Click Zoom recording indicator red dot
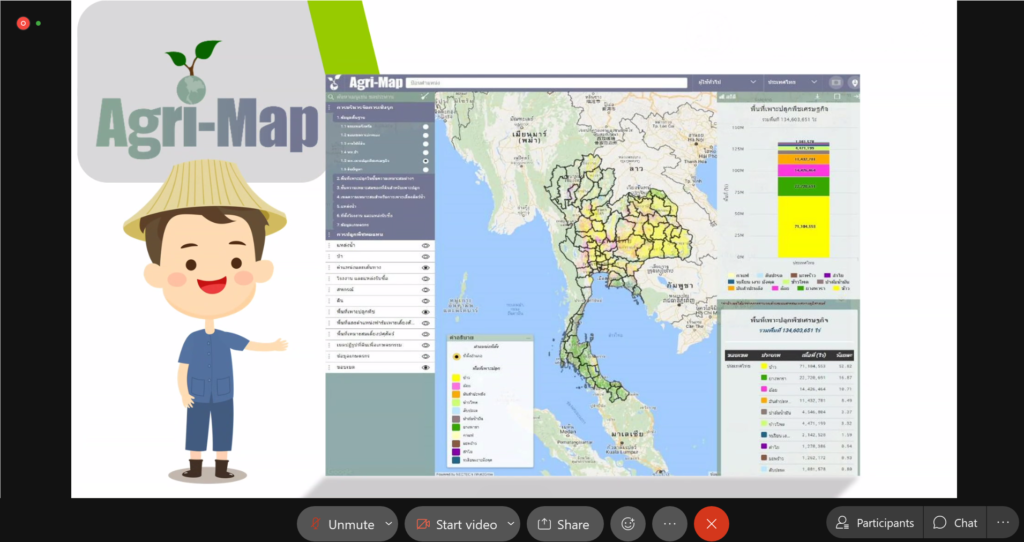1024x542 pixels. coord(23,24)
